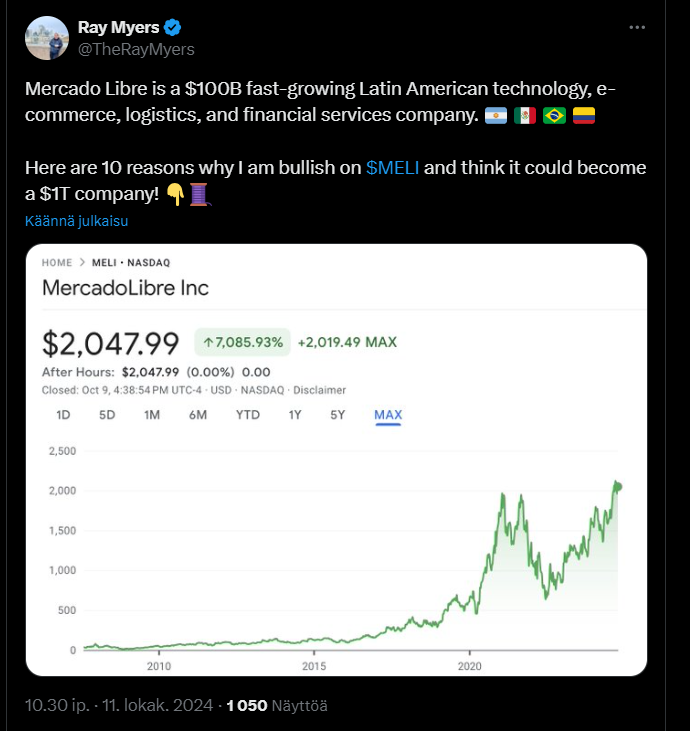Click the Colombia flag emoji
Screen dimensions: 690x731
584,116
